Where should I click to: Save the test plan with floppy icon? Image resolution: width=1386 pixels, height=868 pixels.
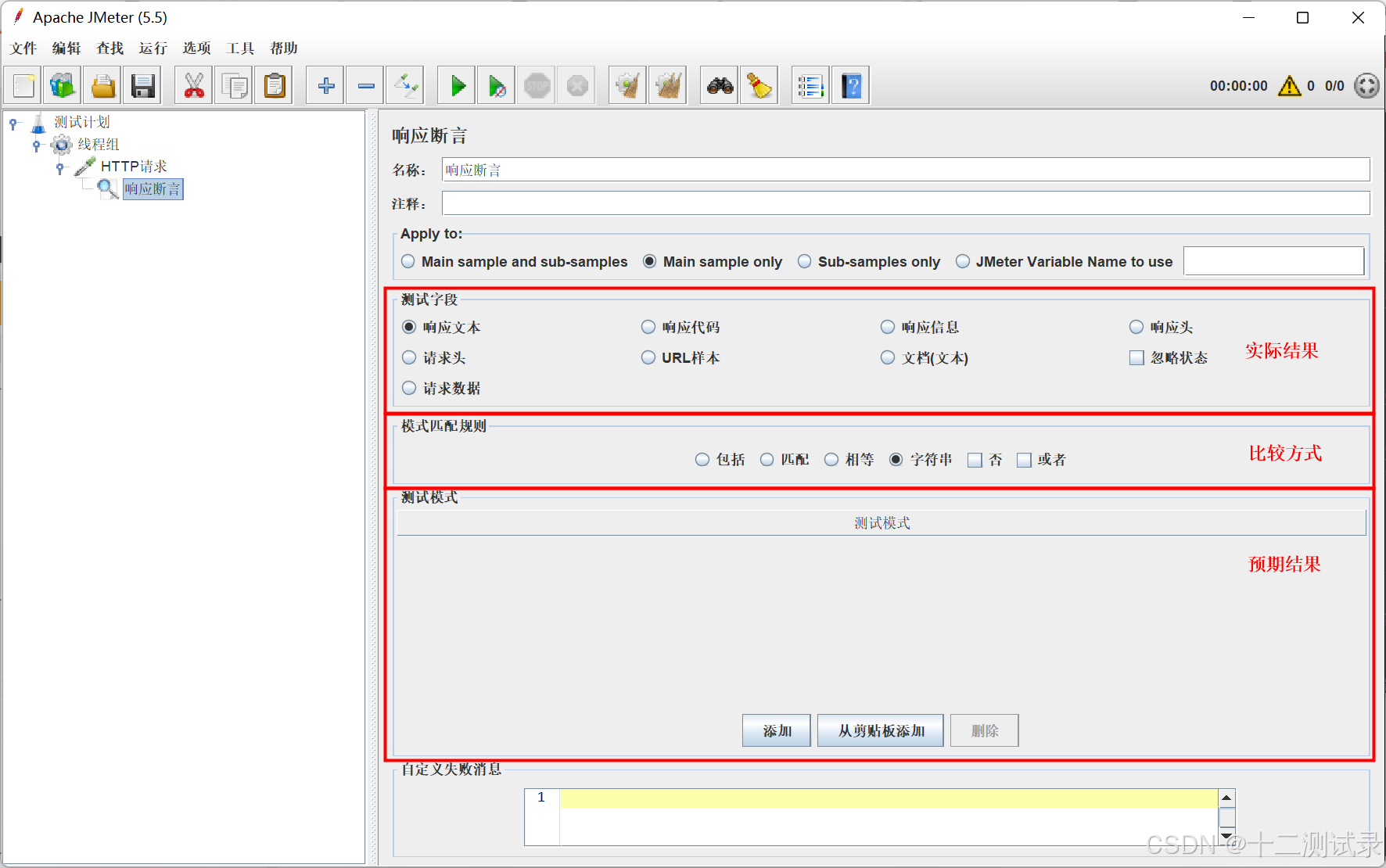[x=142, y=85]
